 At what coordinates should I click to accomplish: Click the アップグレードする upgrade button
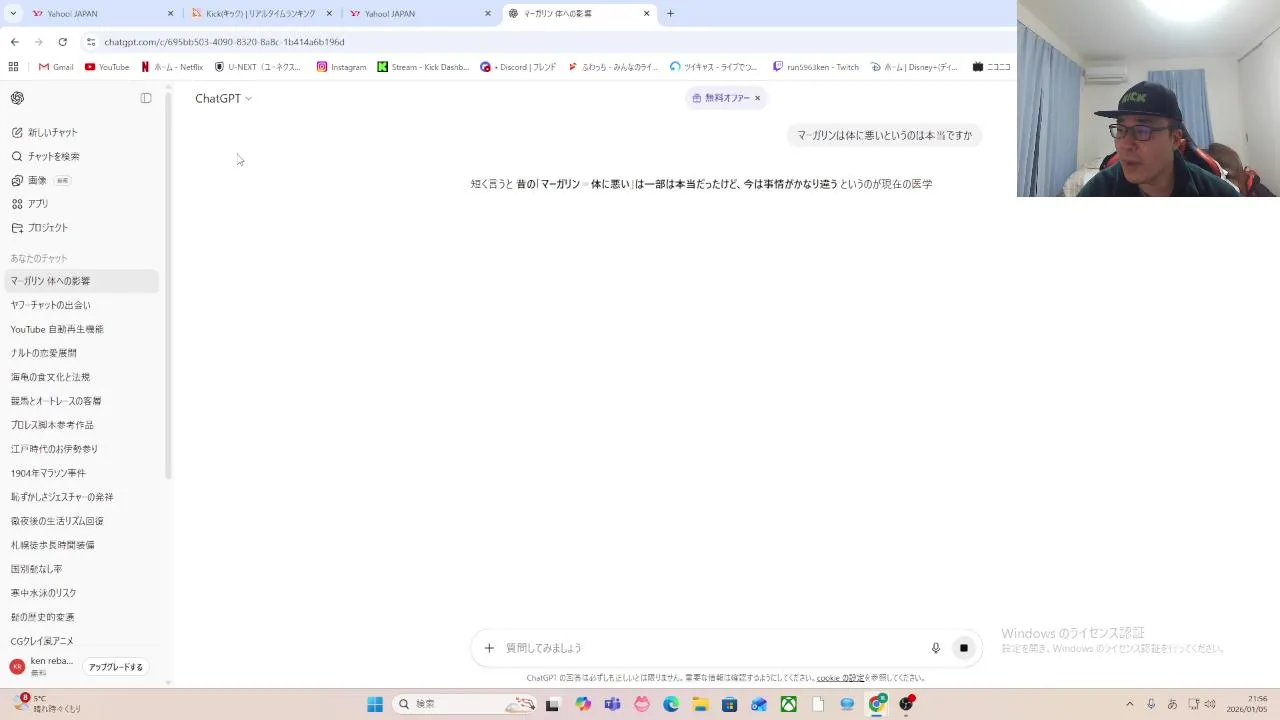116,667
